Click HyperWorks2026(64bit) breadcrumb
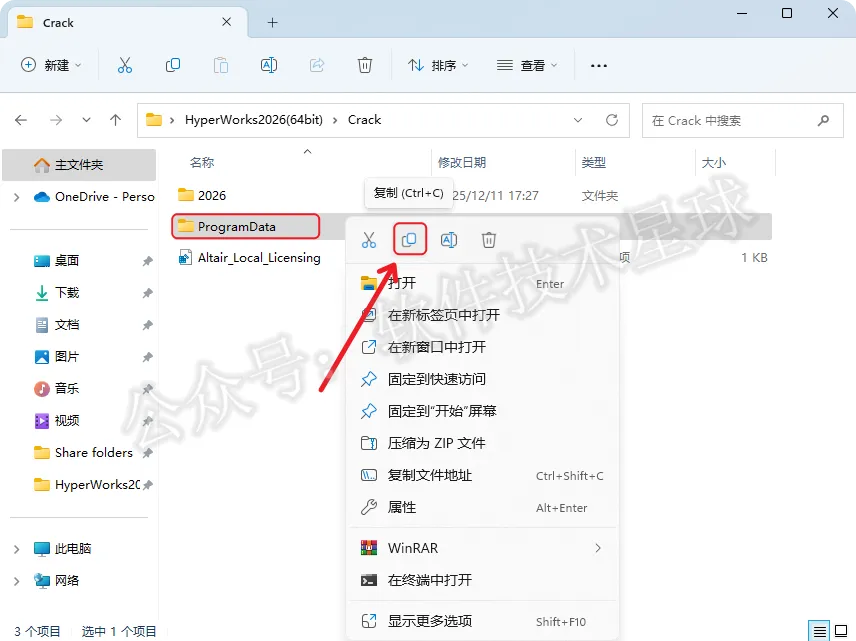This screenshot has width=856, height=641. point(254,120)
